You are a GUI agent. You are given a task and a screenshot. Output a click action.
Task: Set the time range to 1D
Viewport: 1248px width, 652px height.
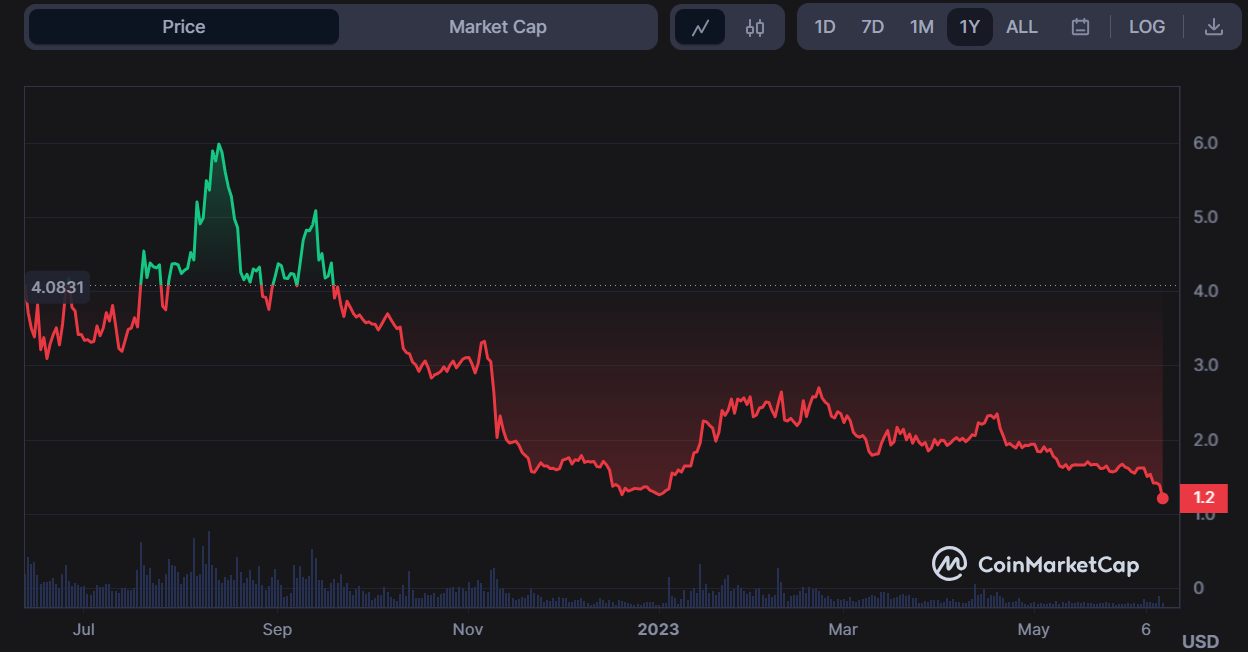tap(825, 27)
